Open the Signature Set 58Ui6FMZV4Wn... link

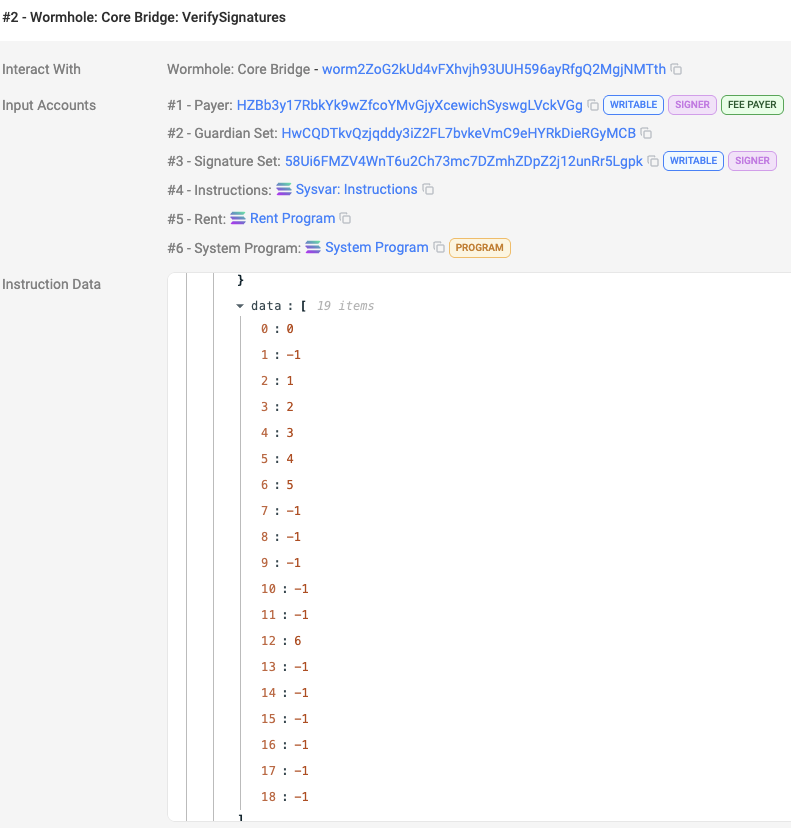tap(464, 161)
